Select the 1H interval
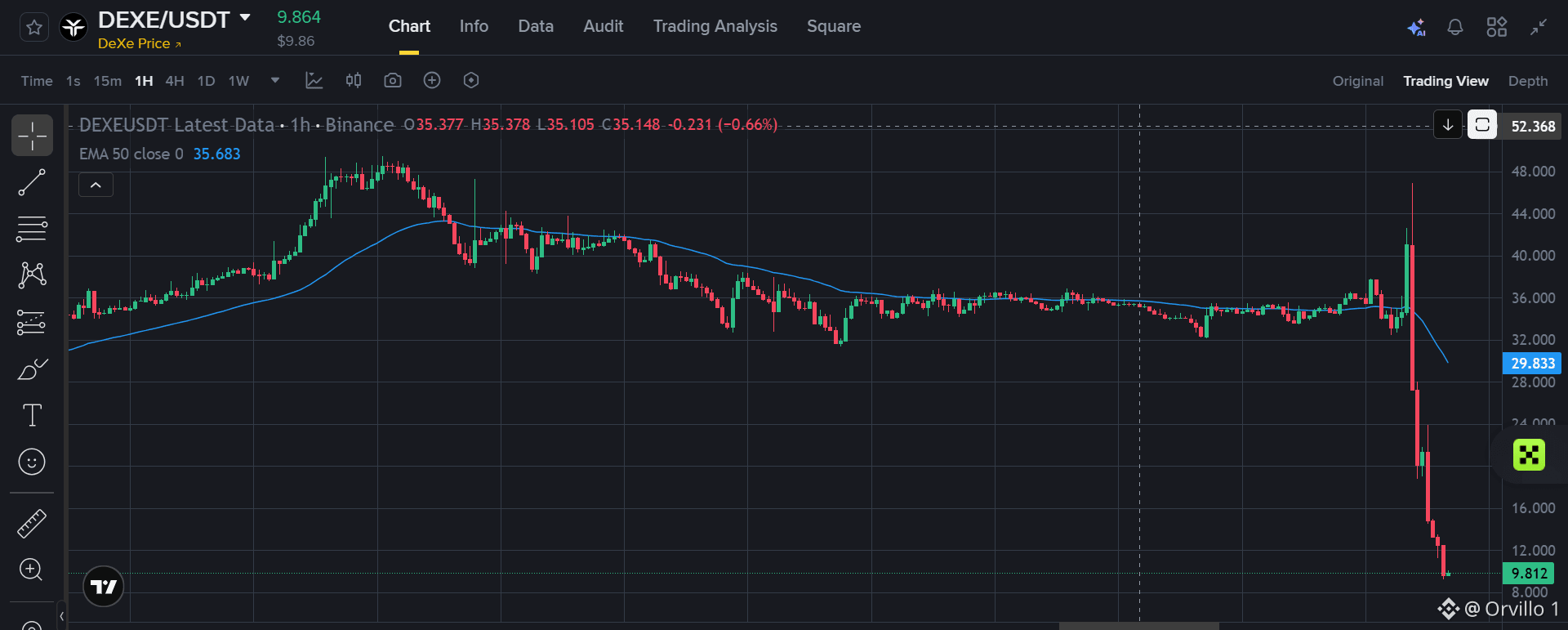 pyautogui.click(x=144, y=81)
